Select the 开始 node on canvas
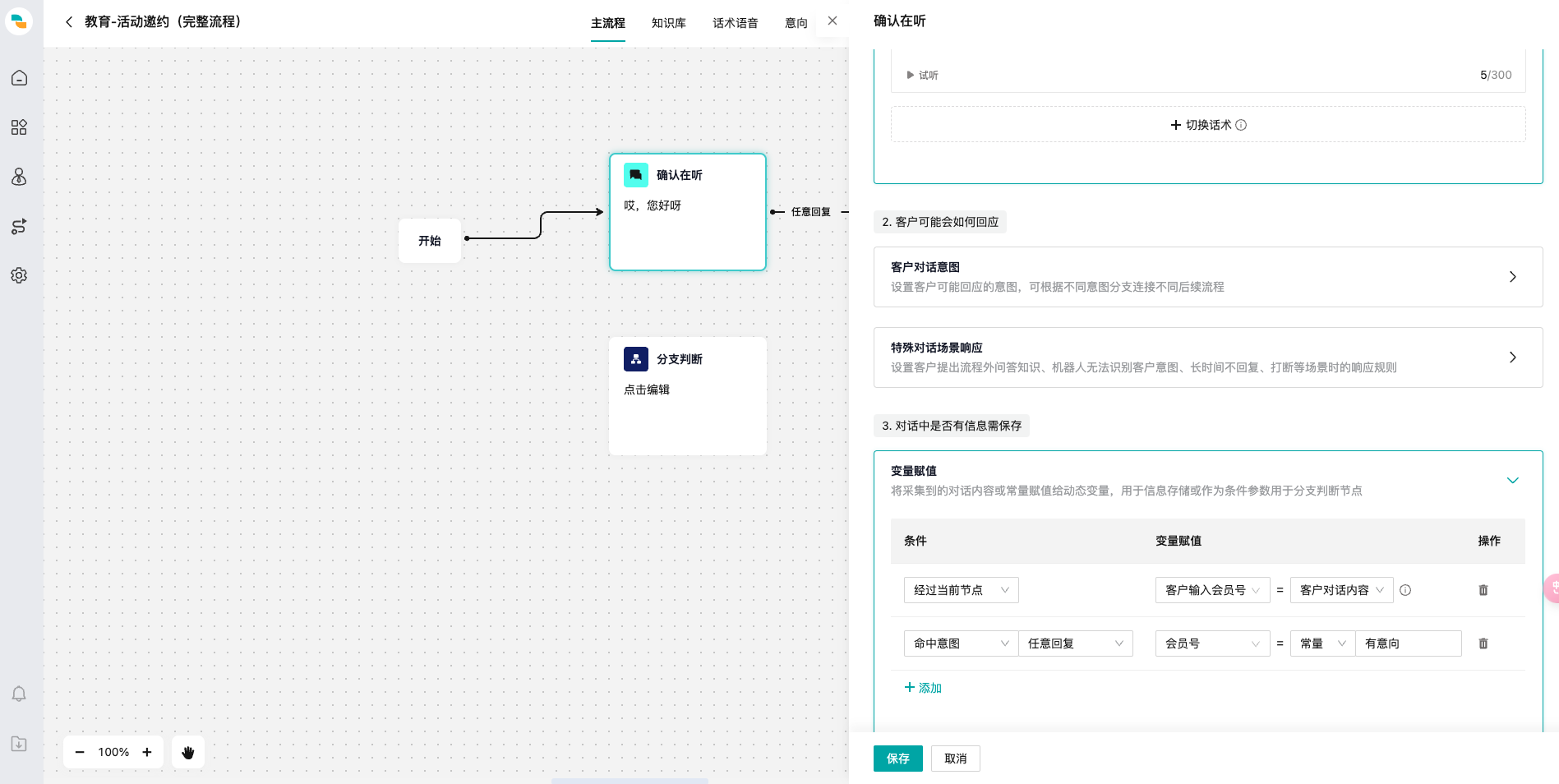Image resolution: width=1559 pixels, height=784 pixels. point(430,241)
